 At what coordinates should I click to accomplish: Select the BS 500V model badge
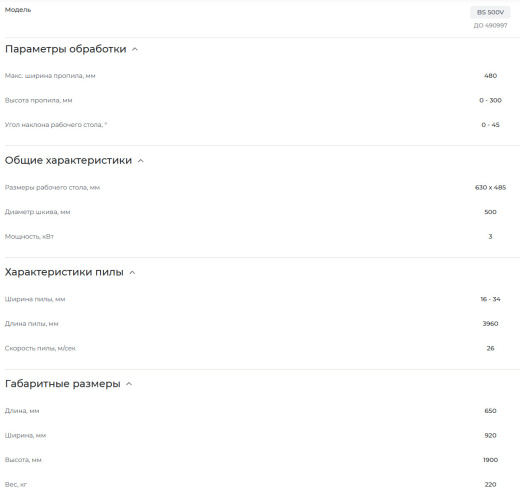[x=490, y=12]
